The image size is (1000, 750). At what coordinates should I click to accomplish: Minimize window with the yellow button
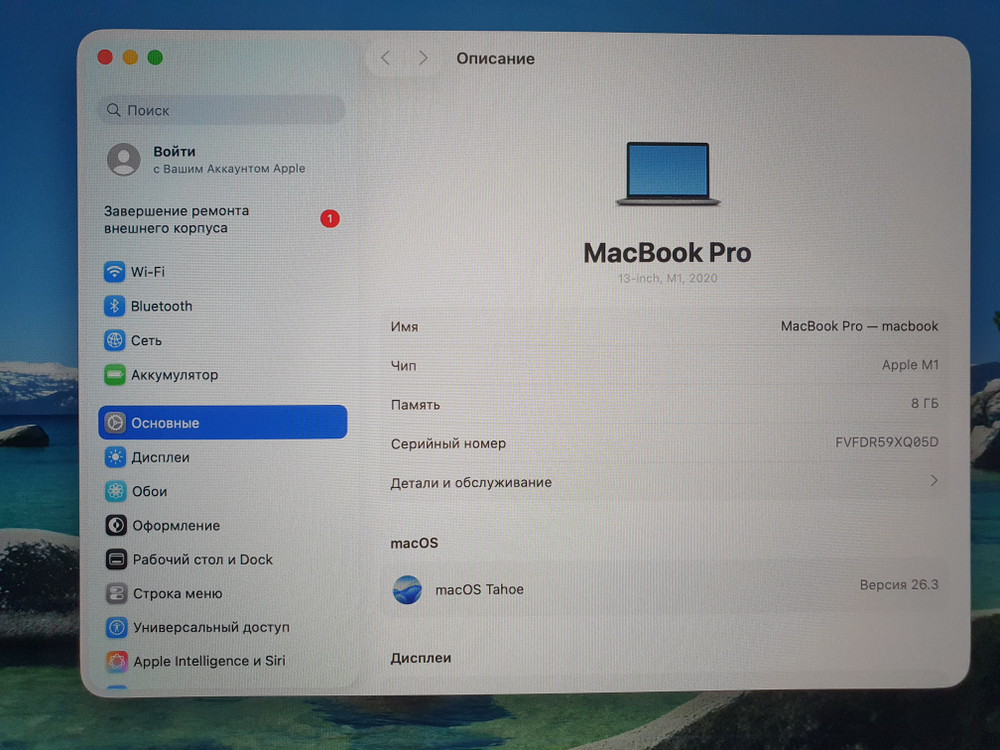click(130, 57)
